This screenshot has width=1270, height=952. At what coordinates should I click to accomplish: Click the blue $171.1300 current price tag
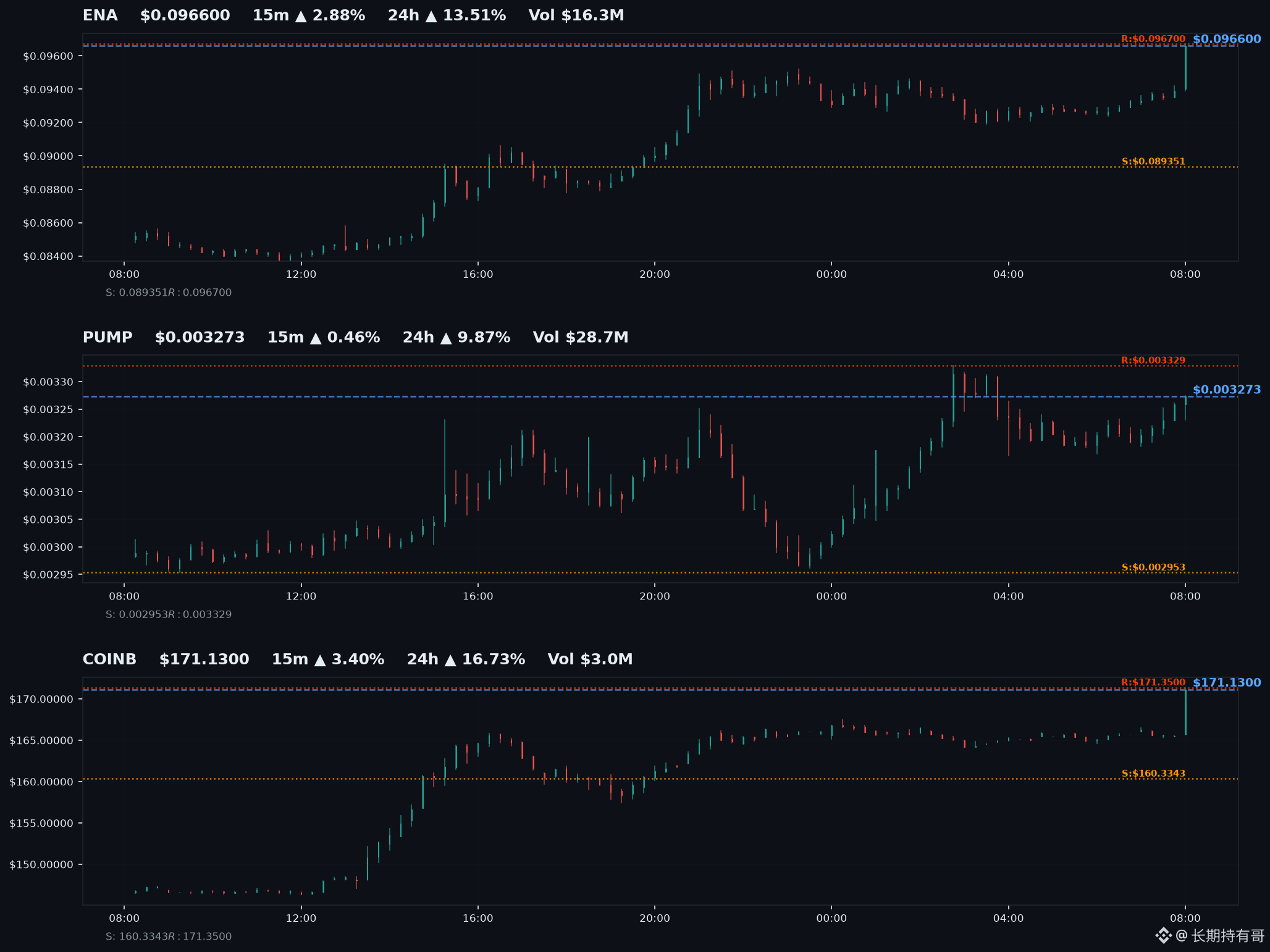[1227, 683]
